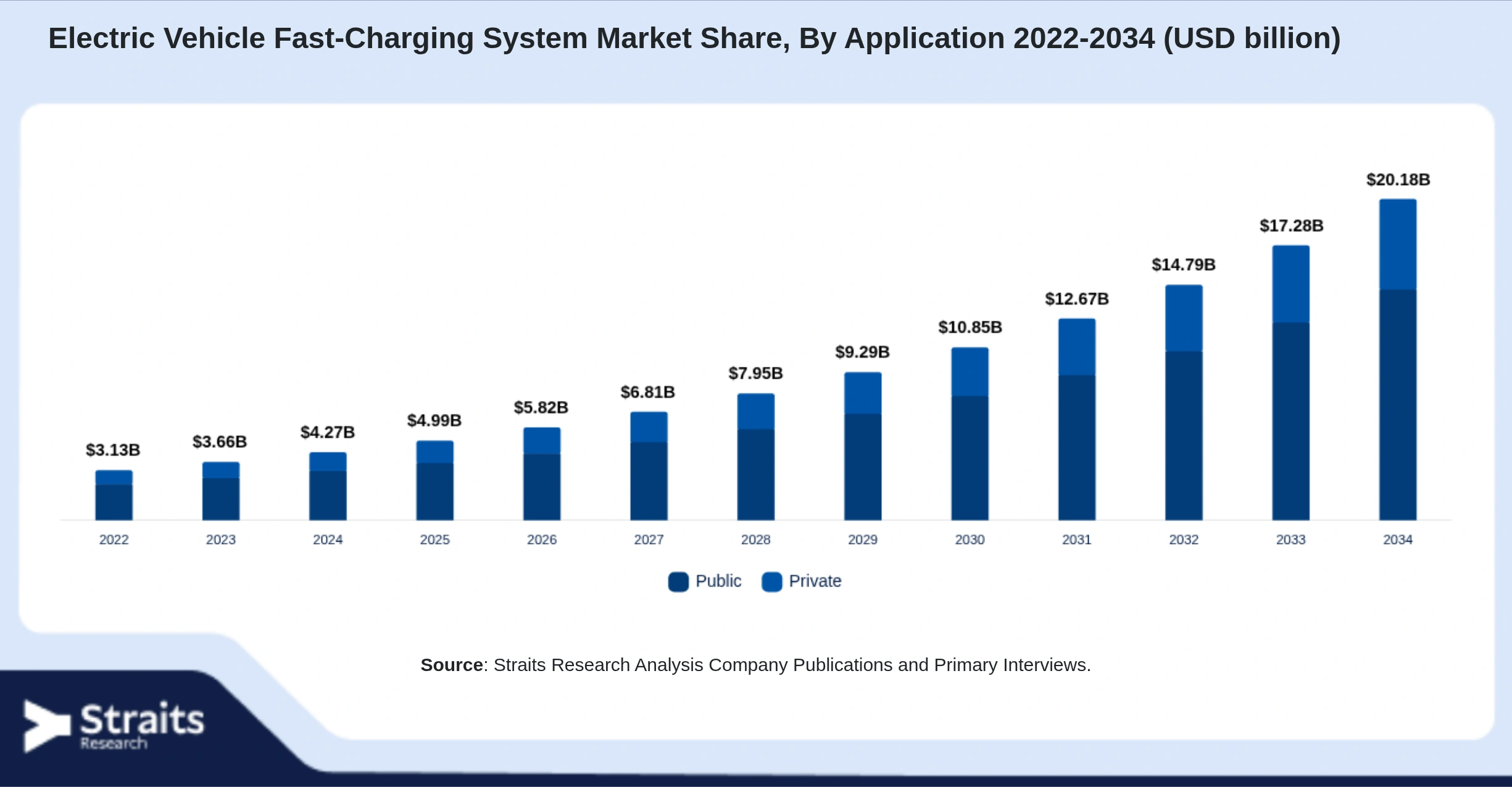Toggle the Public legend entry
The image size is (1512, 787).
705,581
